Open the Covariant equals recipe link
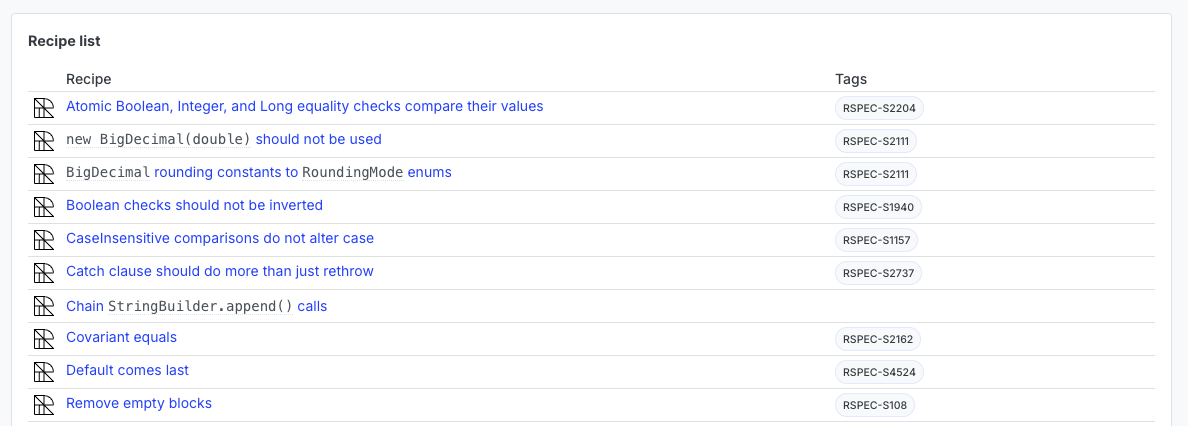1188x426 pixels. coord(121,337)
